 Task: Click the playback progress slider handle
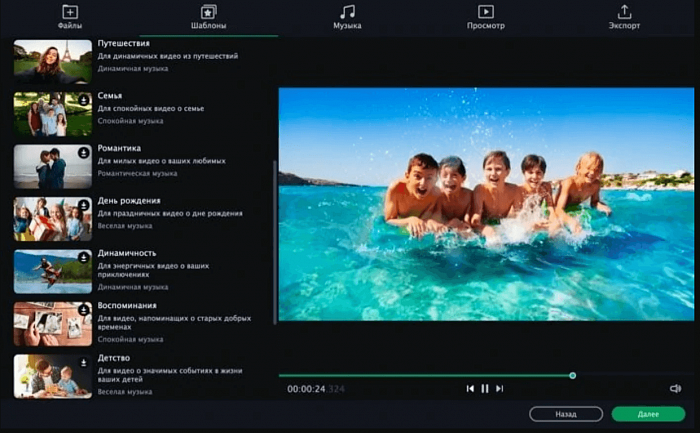[572, 375]
